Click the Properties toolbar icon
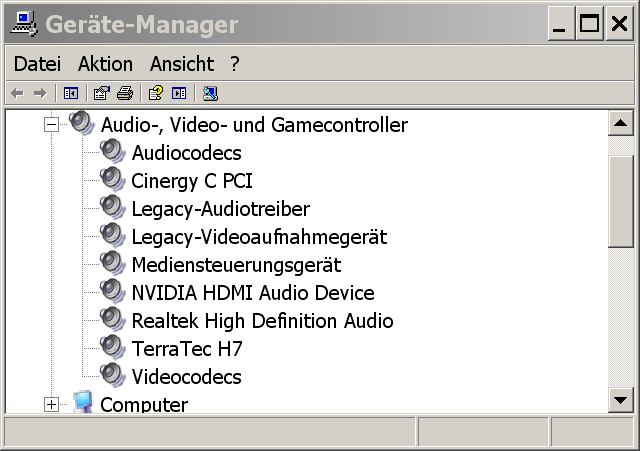The height and width of the screenshot is (451, 640). click(x=101, y=93)
